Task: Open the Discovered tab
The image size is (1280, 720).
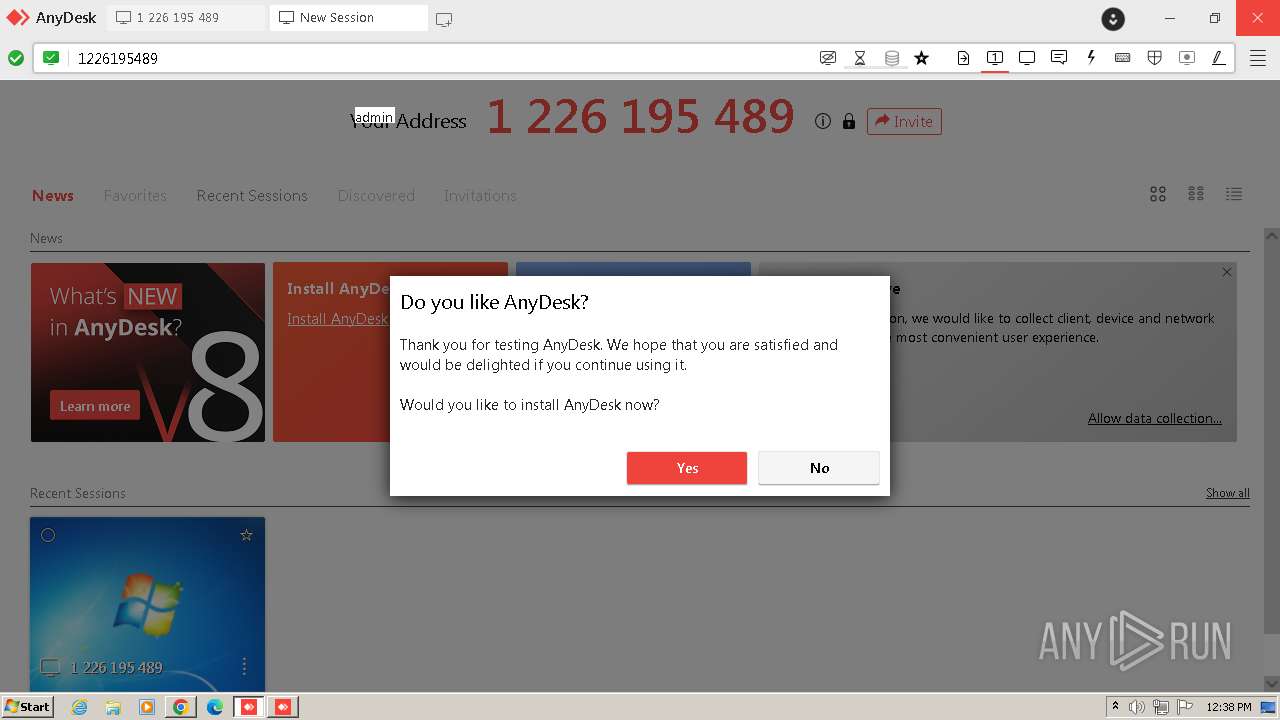Action: (376, 195)
